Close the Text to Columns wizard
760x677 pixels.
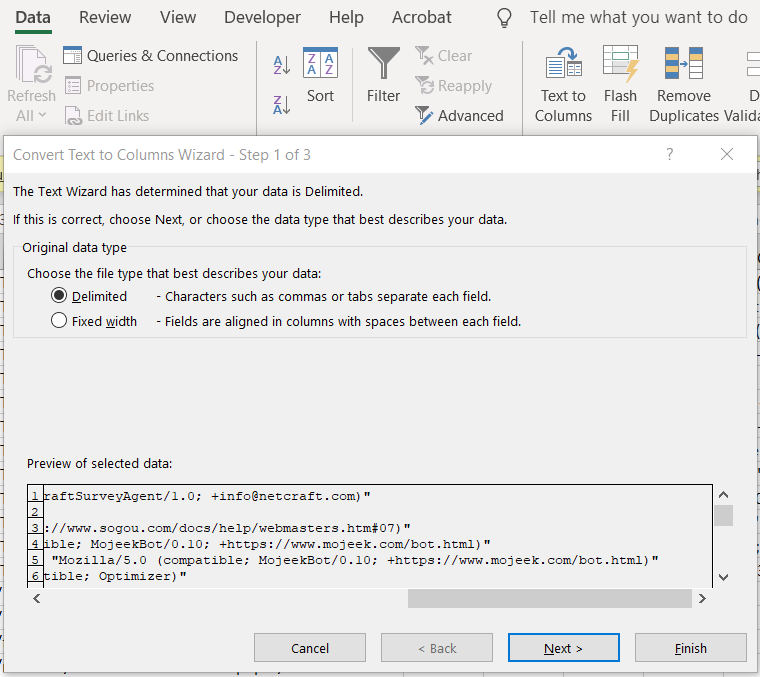pos(727,155)
